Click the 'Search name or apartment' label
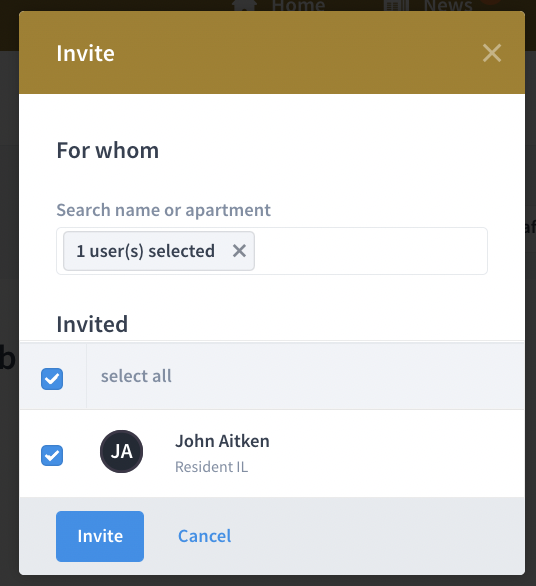536x586 pixels. coord(163,210)
